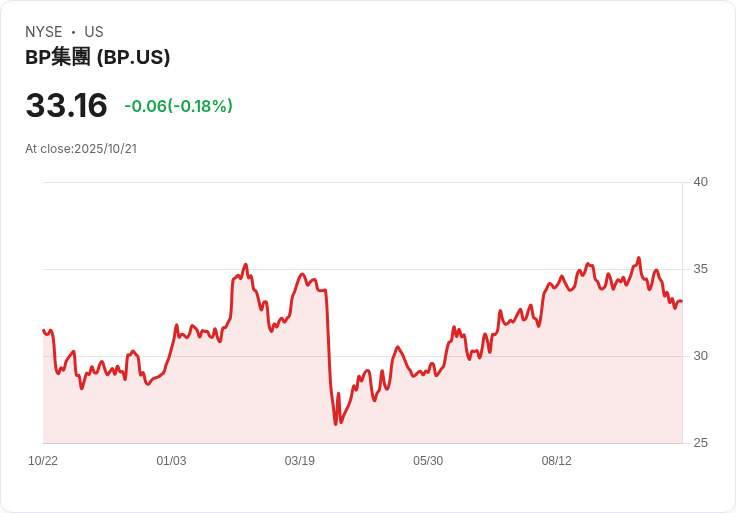The width and height of the screenshot is (736, 513).
Task: Click the US market label
Action: [94, 32]
